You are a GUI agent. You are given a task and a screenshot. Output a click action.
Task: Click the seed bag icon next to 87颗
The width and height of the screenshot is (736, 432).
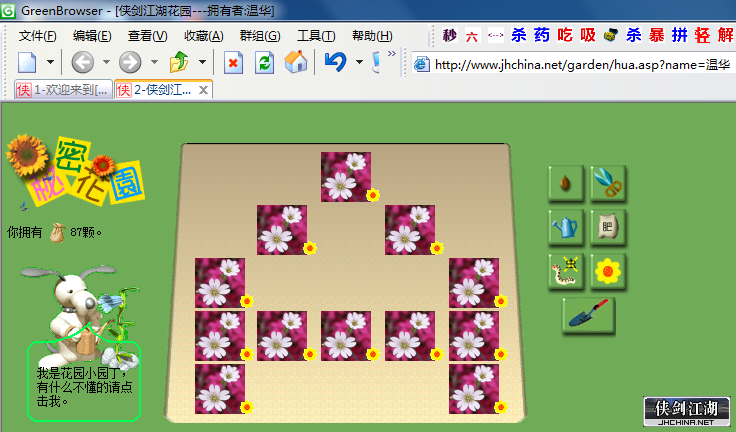[x=57, y=232]
